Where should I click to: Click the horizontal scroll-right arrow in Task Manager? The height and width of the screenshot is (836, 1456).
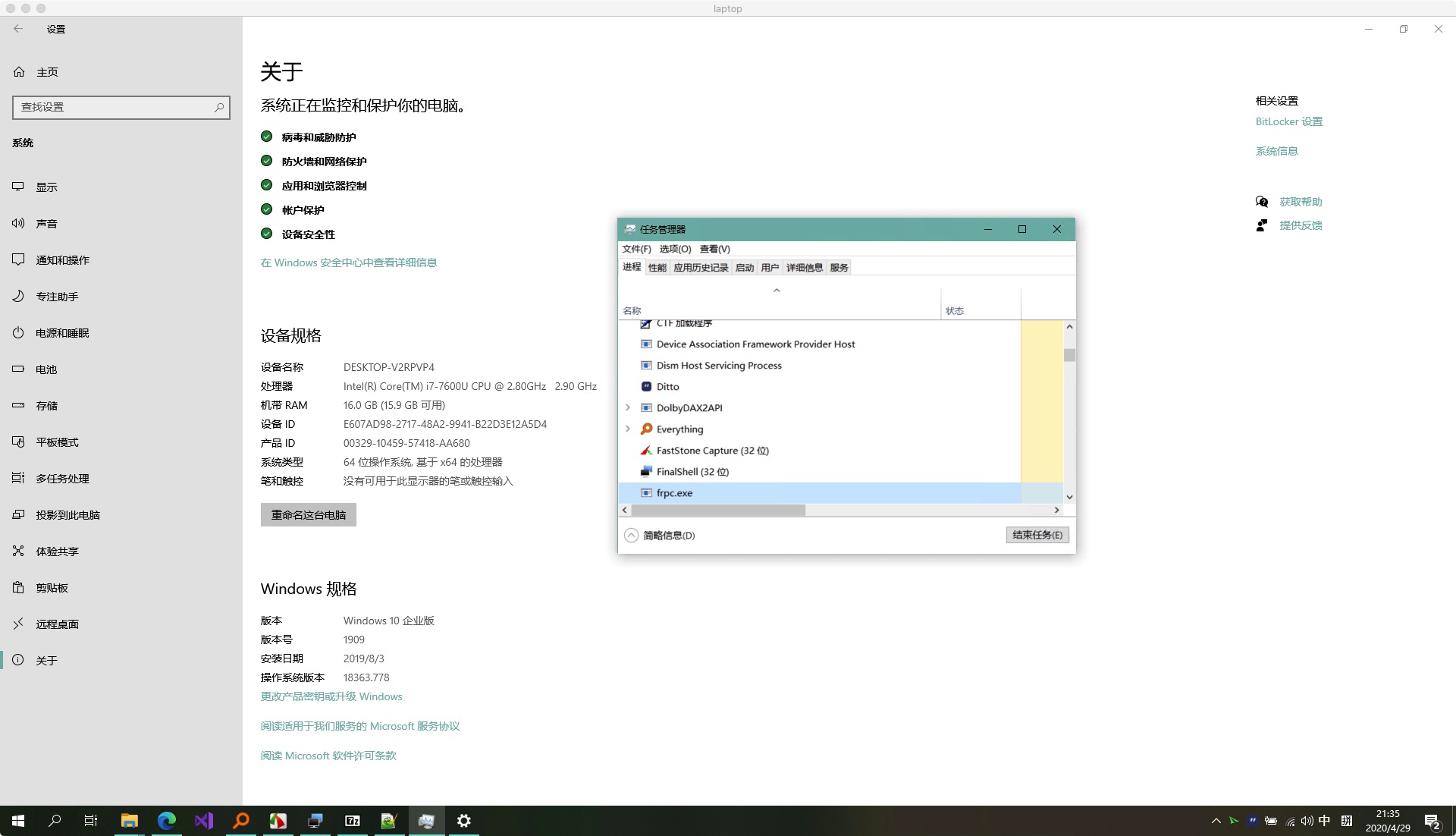[x=1056, y=510]
